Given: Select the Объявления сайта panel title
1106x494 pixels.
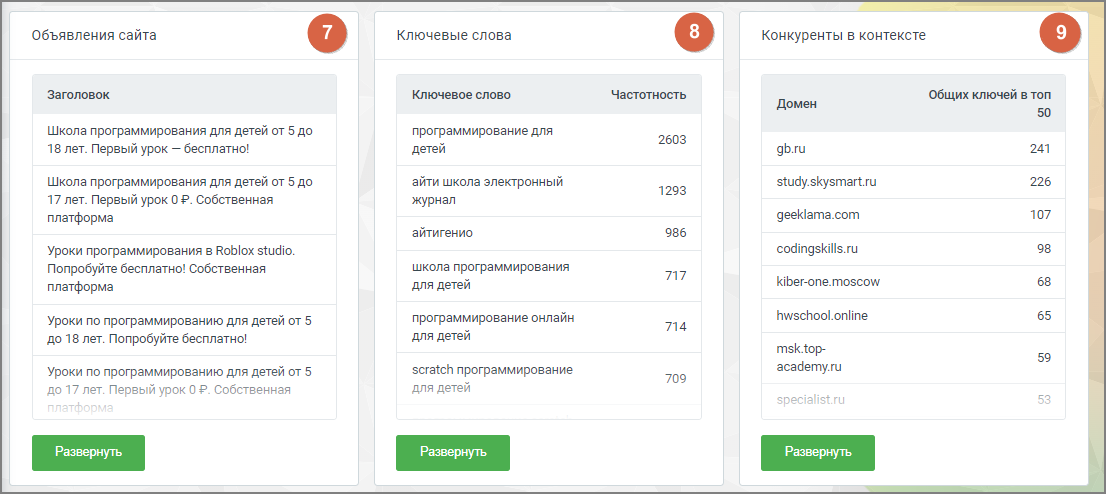Looking at the screenshot, I should tap(94, 35).
